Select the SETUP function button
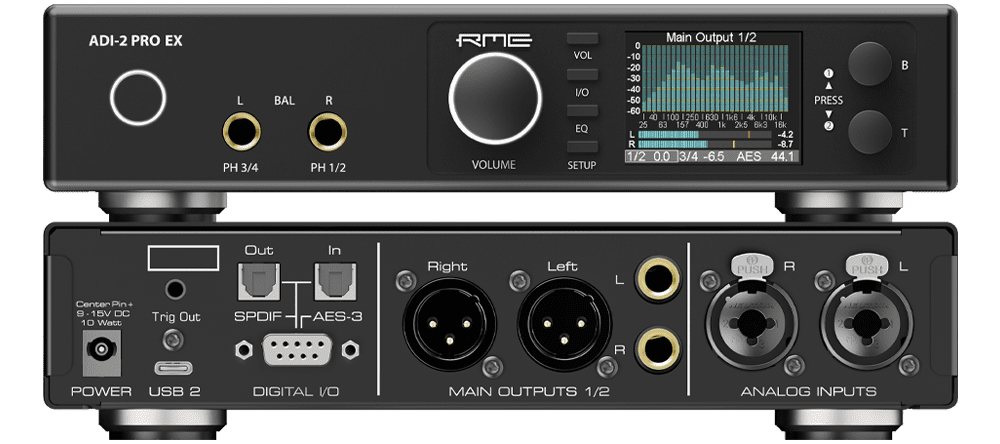 coord(582,147)
